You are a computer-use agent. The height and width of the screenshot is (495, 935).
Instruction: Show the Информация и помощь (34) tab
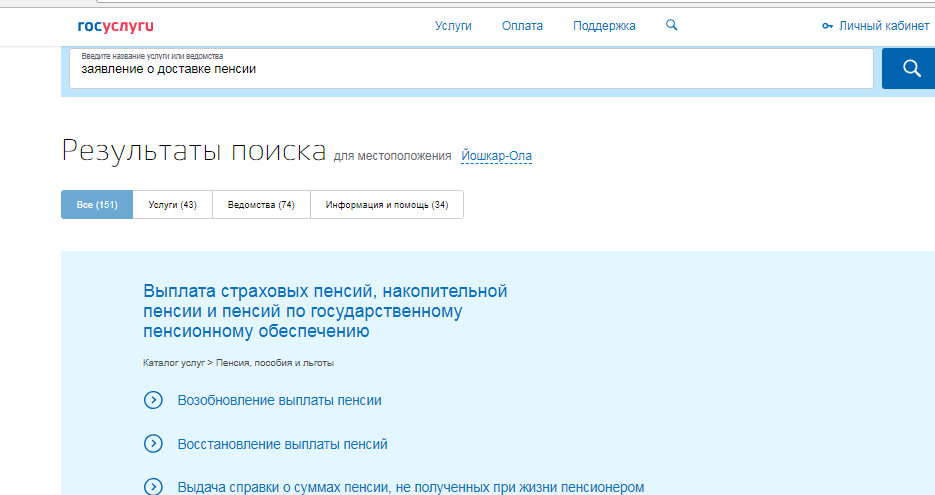coord(387,205)
